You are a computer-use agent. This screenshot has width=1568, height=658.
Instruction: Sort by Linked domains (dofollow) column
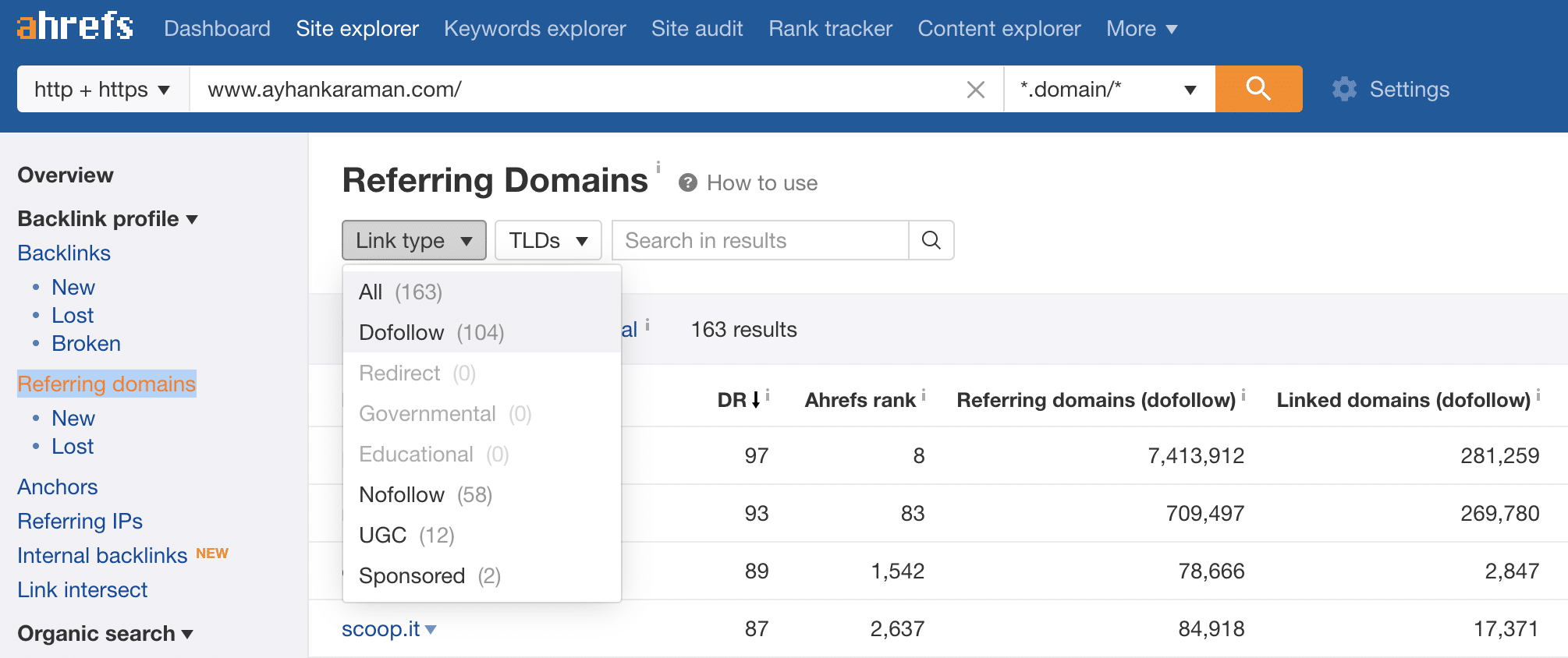[x=1403, y=400]
